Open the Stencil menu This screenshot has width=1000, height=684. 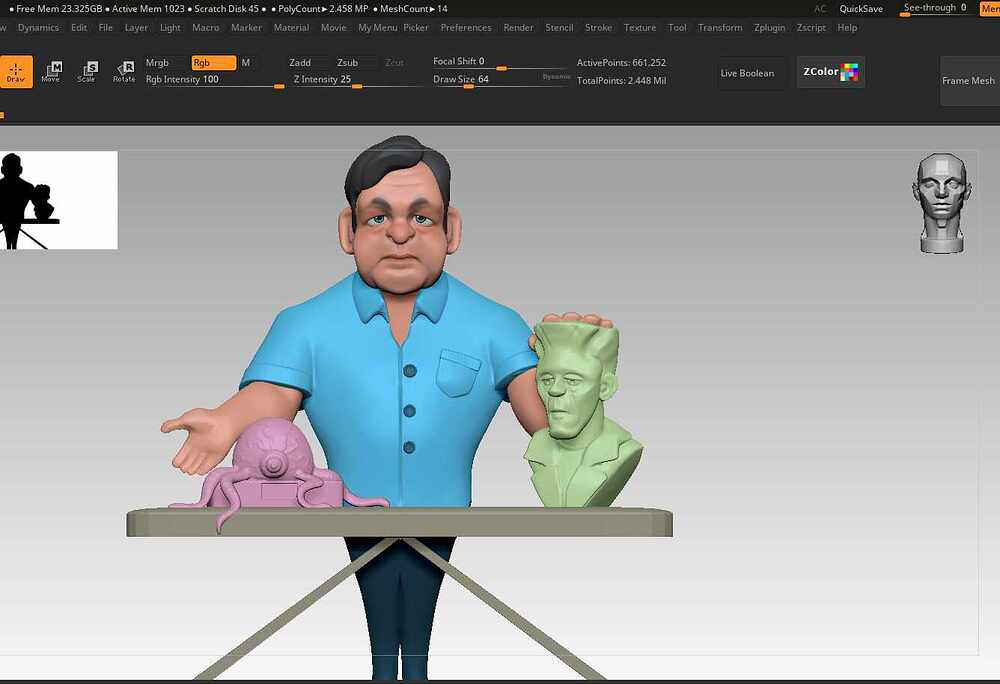559,27
